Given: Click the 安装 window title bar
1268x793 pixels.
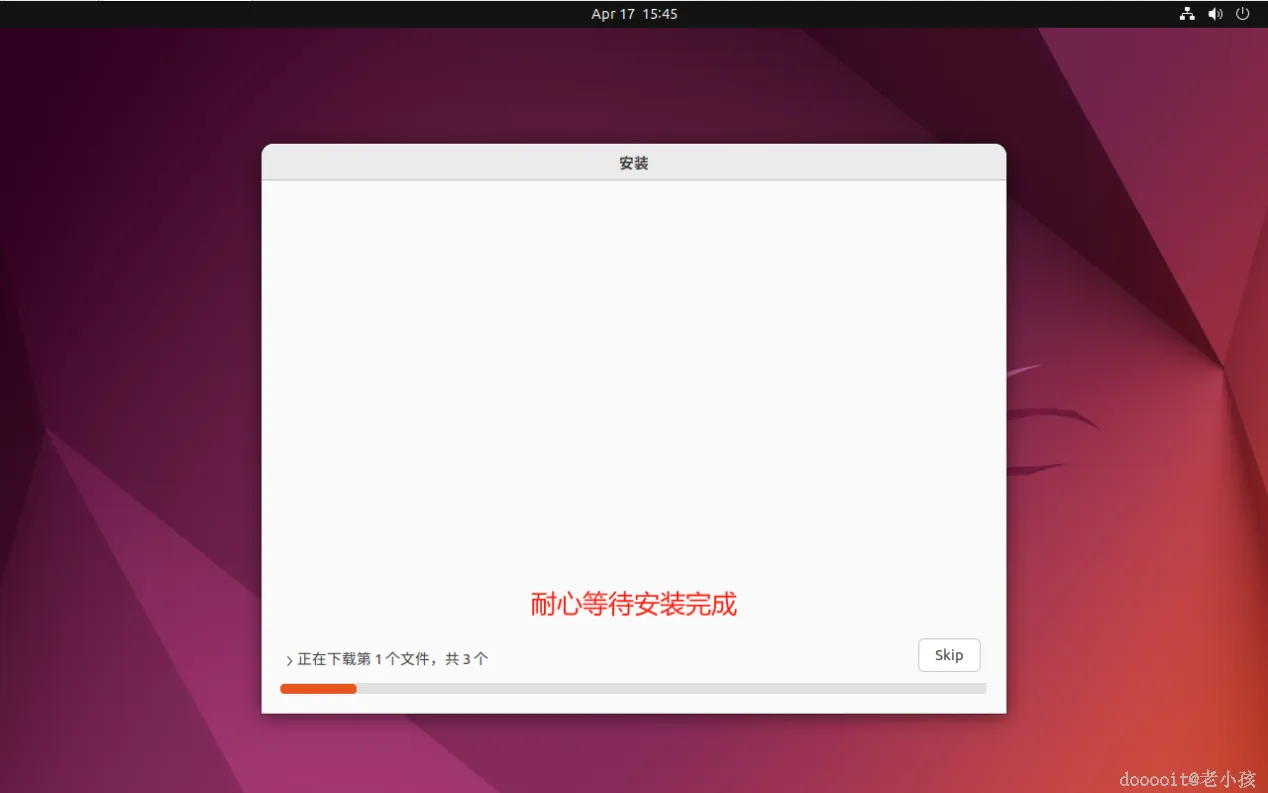Looking at the screenshot, I should click(633, 162).
